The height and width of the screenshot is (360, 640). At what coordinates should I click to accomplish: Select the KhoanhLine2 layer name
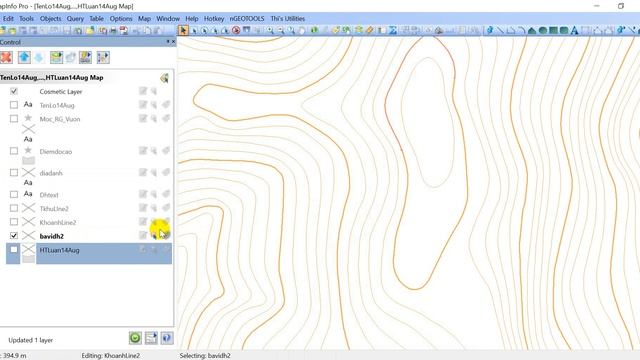point(58,222)
